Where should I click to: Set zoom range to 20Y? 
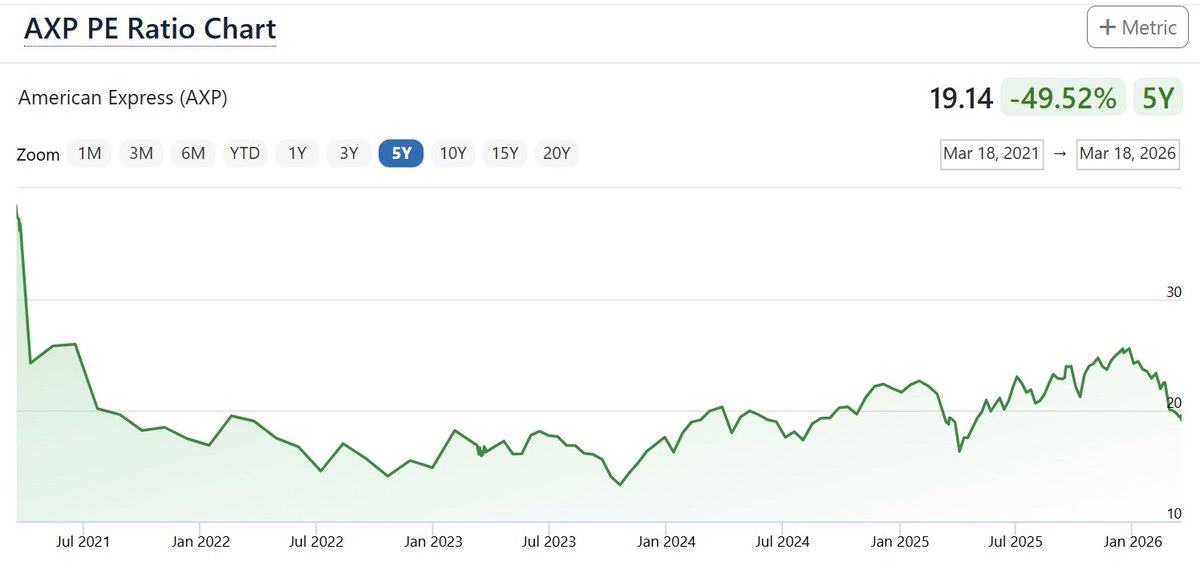(557, 153)
